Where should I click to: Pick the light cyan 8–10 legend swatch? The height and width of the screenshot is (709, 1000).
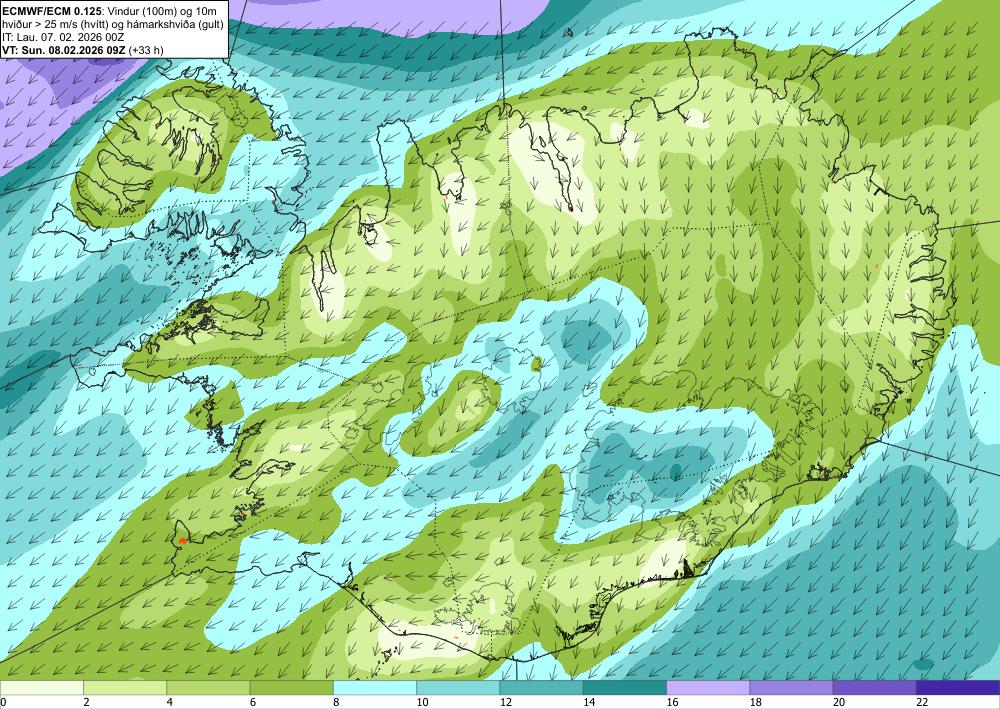pyautogui.click(x=375, y=688)
